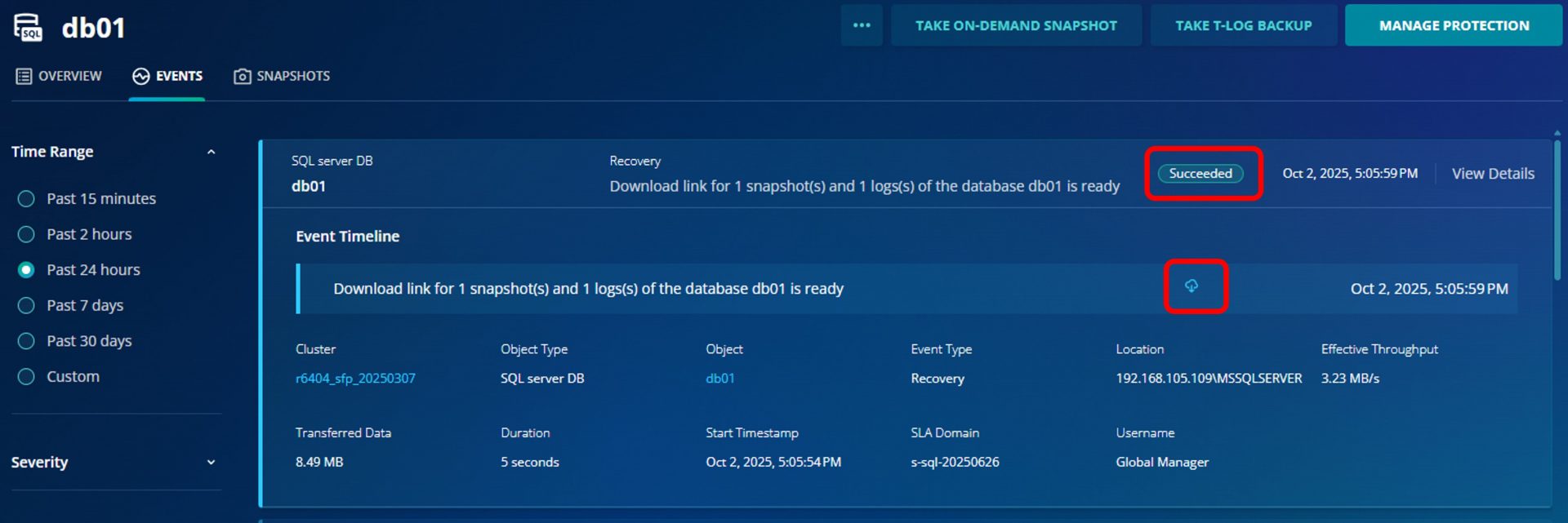Image resolution: width=1568 pixels, height=523 pixels.
Task: Collapse the Time Range filter section
Action: [x=211, y=152]
